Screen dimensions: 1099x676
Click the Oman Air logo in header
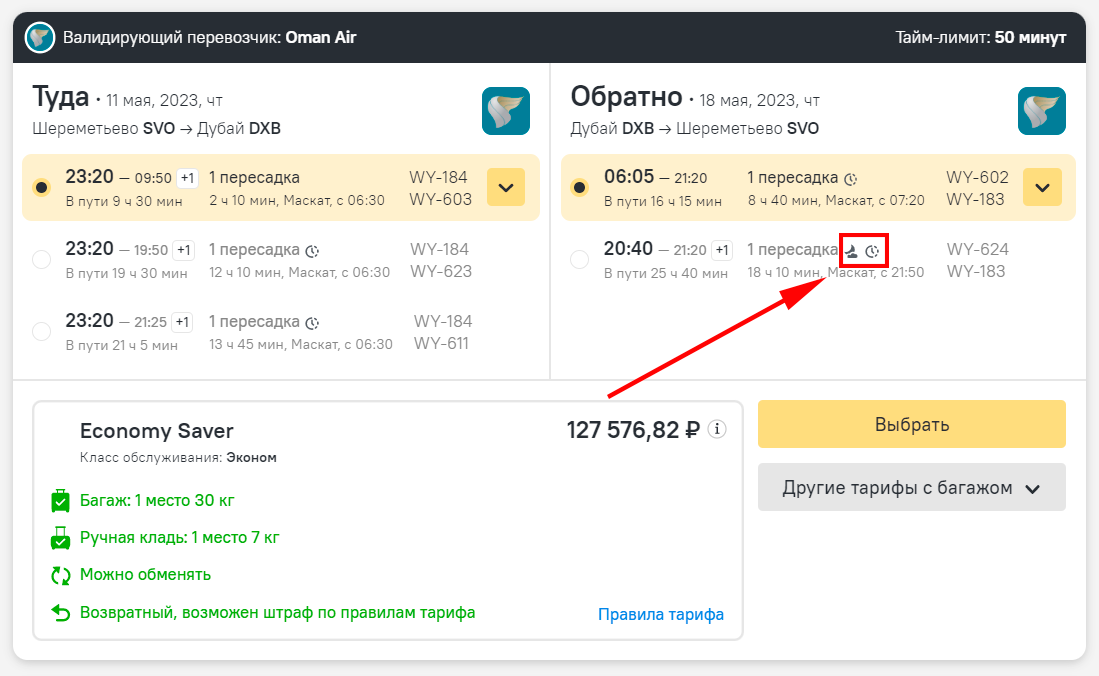click(40, 38)
